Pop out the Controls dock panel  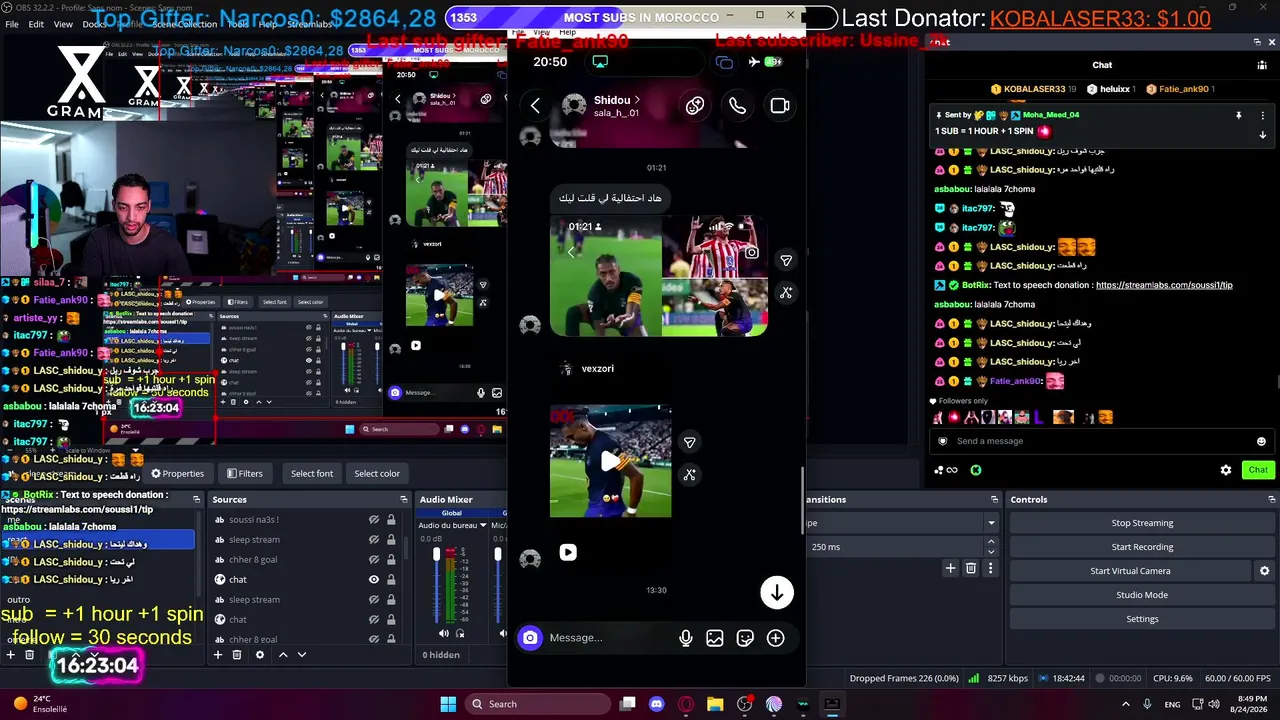coord(1270,499)
